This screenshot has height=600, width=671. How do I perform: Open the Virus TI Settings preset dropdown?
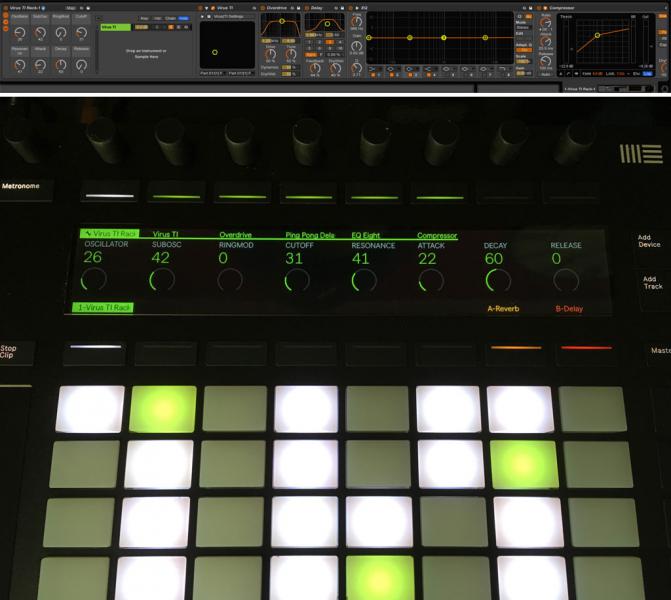pyautogui.click(x=233, y=16)
